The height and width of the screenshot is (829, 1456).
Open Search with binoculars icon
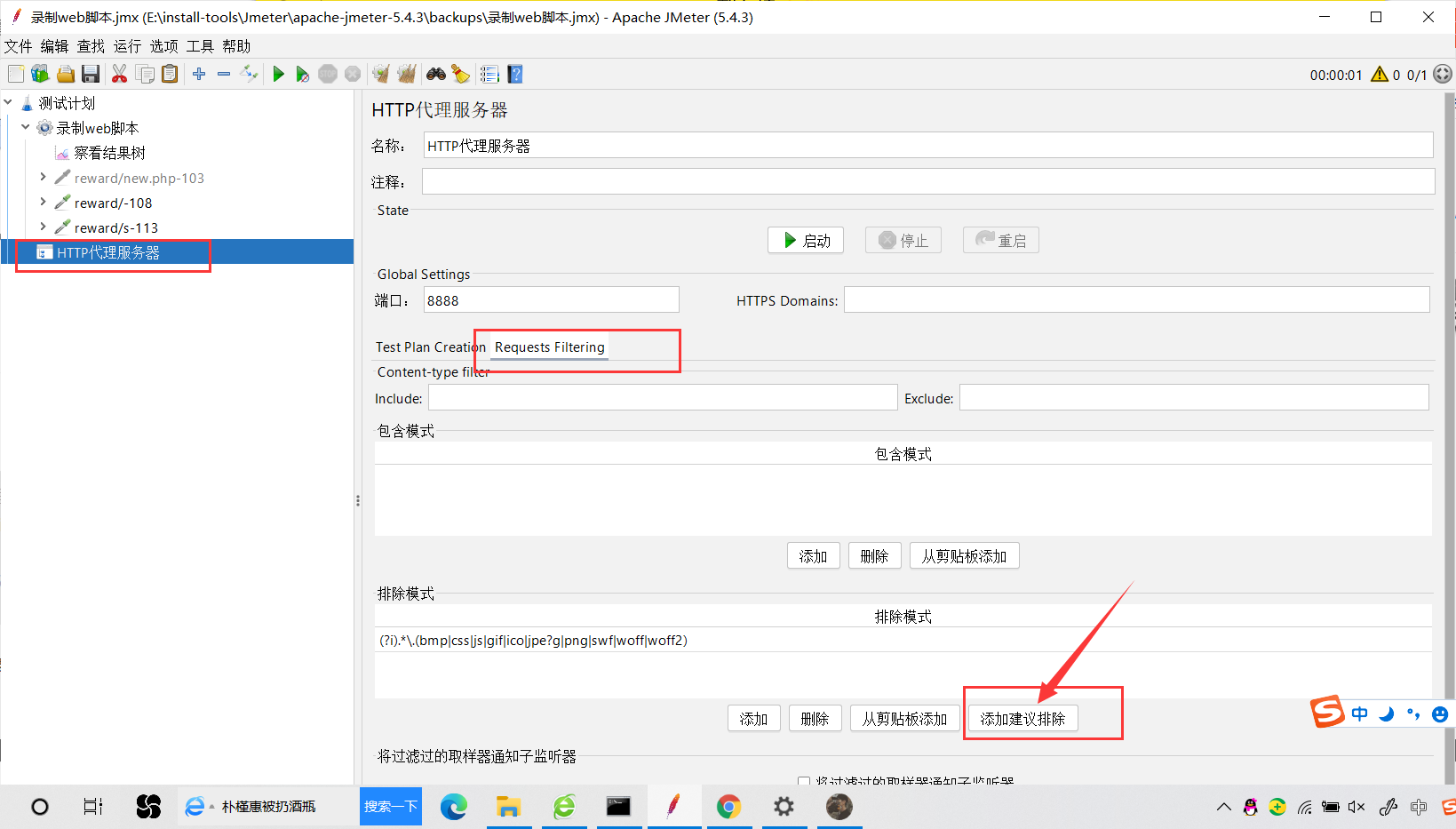click(x=436, y=74)
